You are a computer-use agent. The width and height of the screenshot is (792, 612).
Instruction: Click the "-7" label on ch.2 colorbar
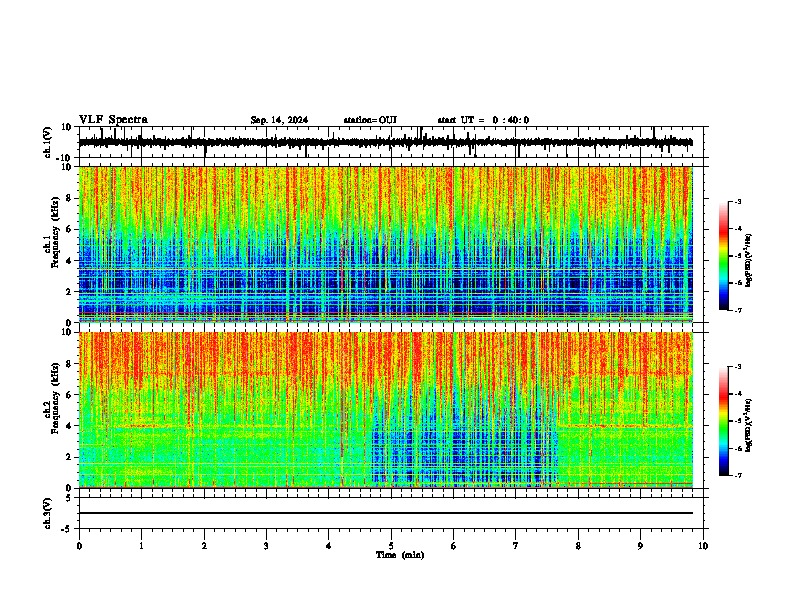pos(737,475)
